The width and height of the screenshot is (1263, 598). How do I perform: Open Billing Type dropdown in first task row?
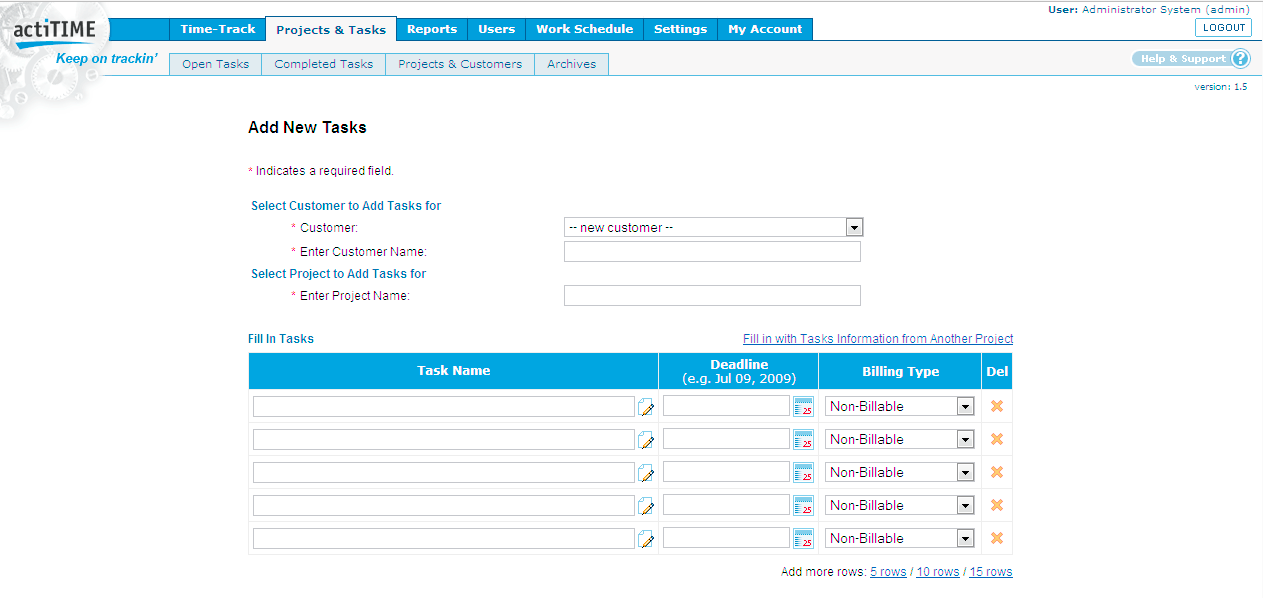pyautogui.click(x=964, y=407)
